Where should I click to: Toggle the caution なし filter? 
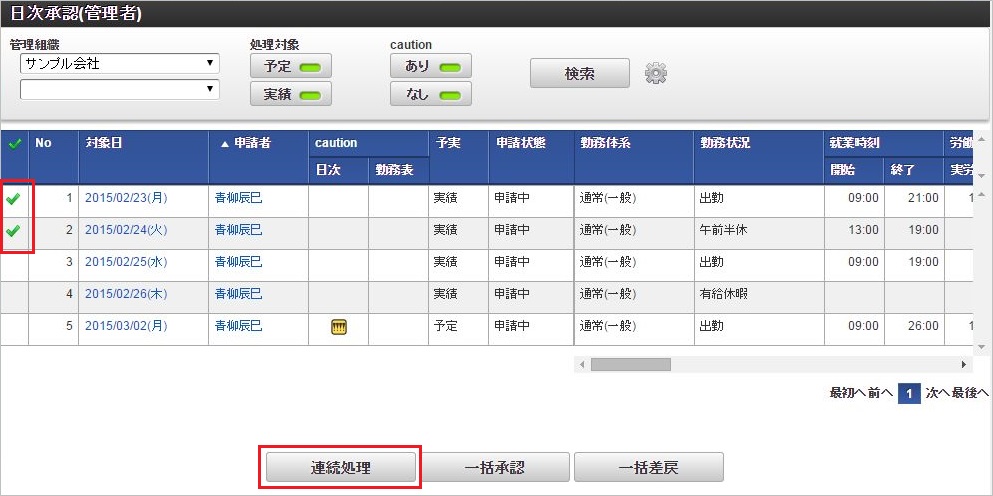(431, 94)
